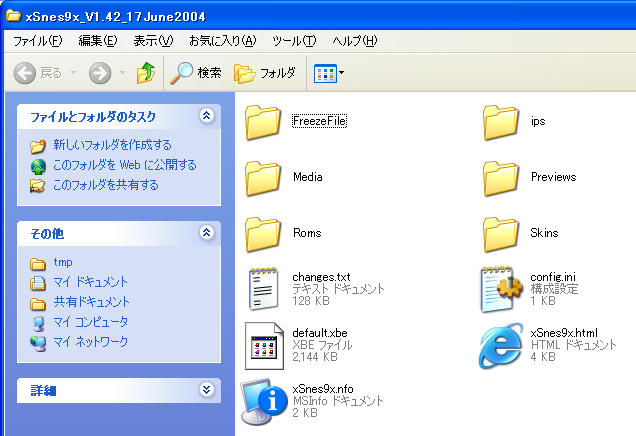Open the 編集(E) menu
The width and height of the screenshot is (636, 436).
pos(98,41)
